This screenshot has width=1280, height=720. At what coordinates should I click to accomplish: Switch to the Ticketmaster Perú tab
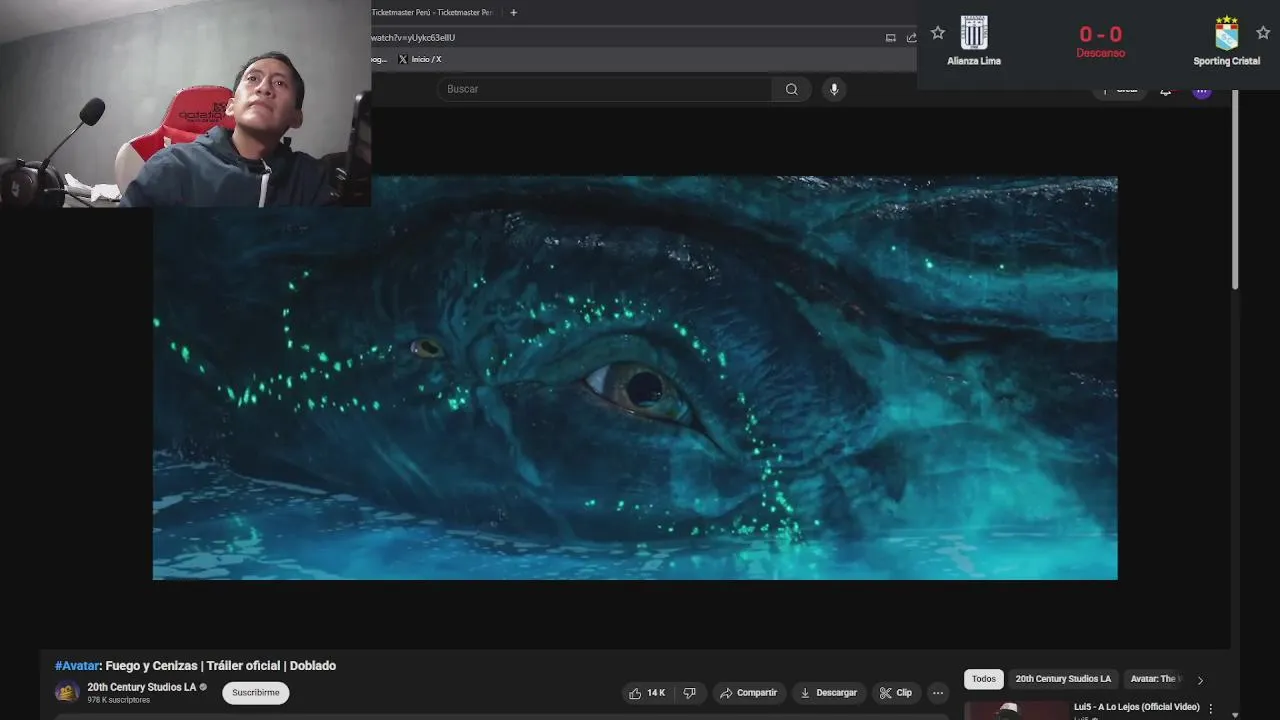[432, 12]
